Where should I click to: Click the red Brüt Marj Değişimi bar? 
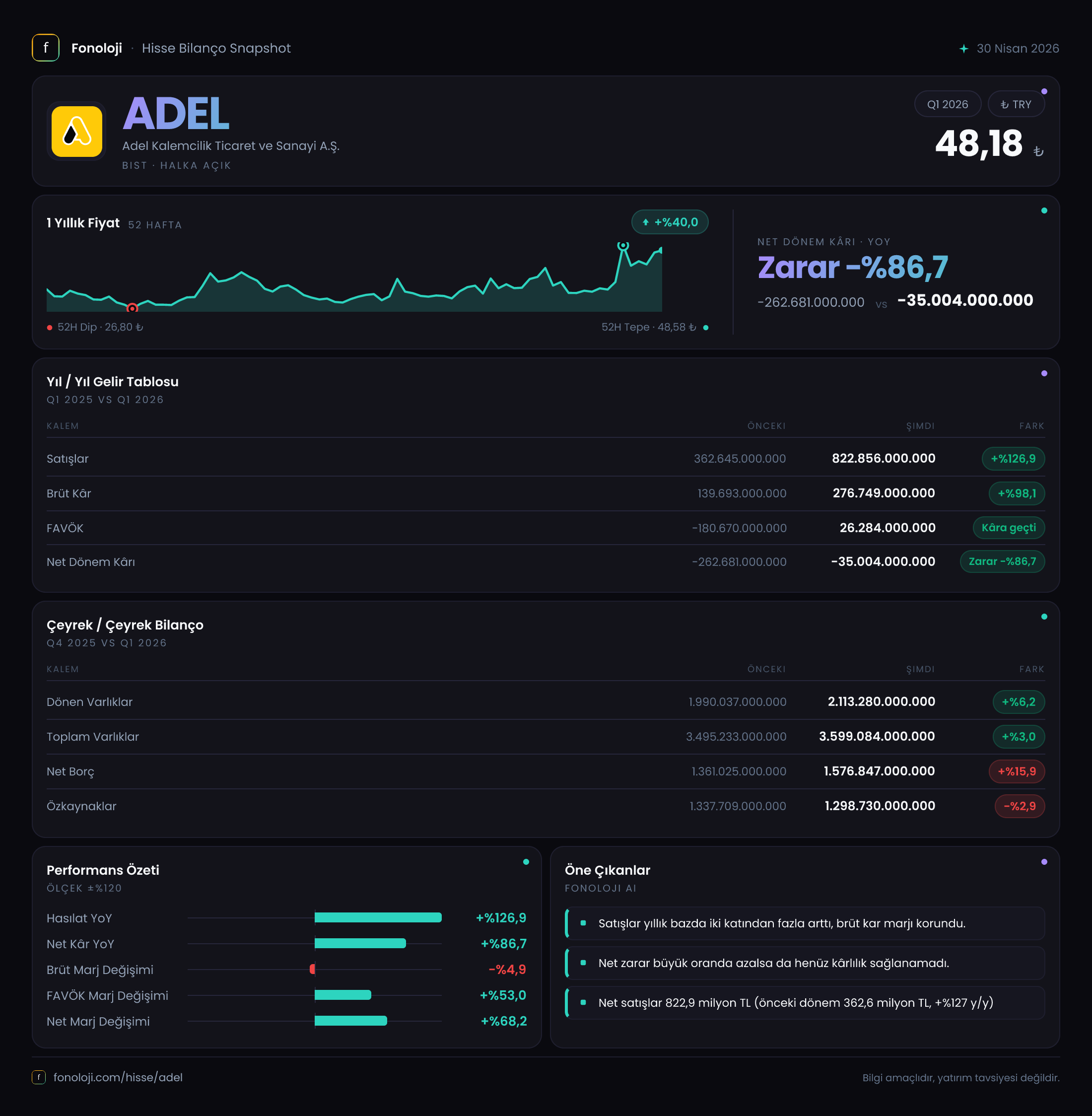tap(313, 969)
